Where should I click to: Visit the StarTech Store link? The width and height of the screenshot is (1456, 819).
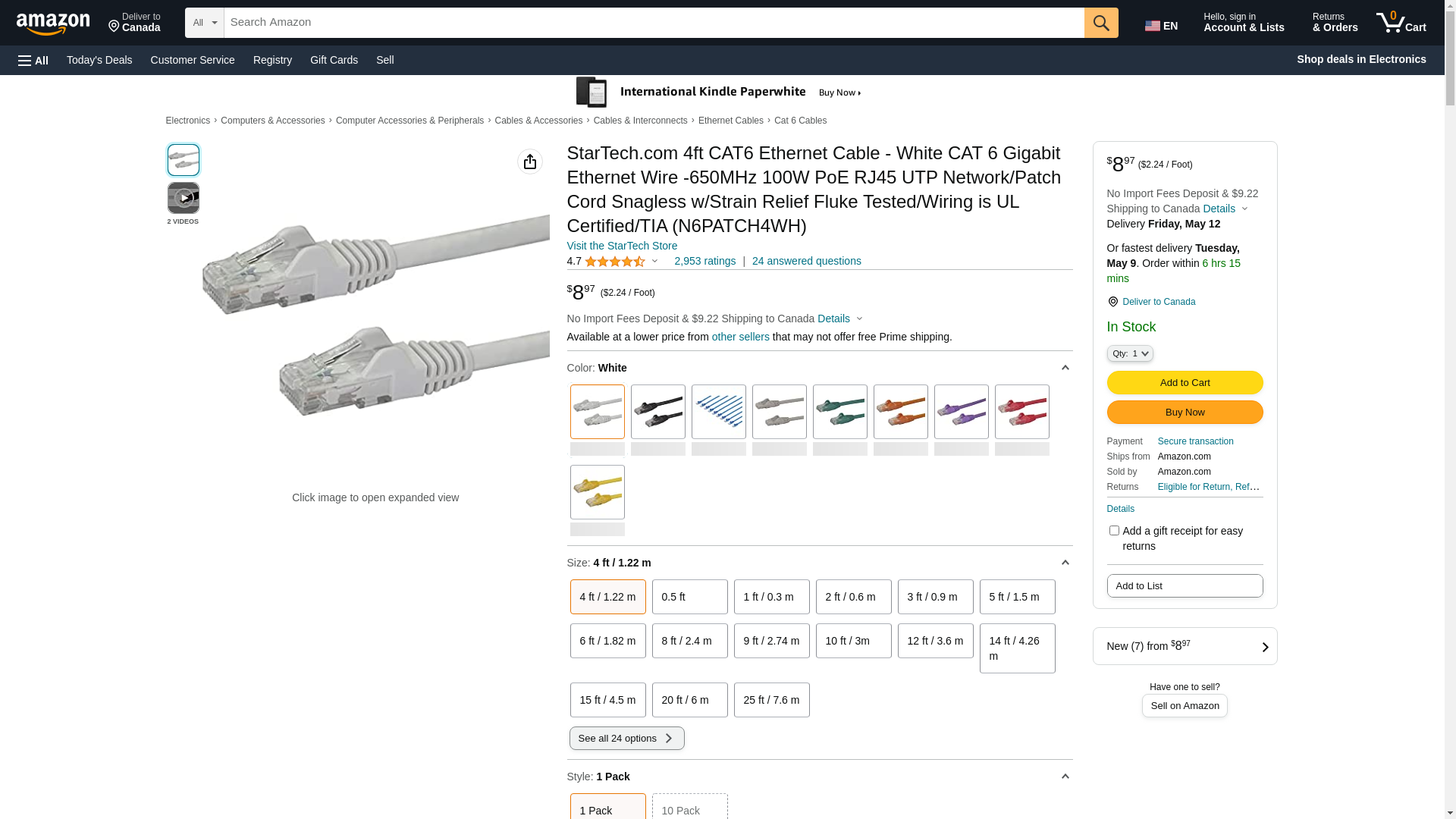click(x=622, y=246)
